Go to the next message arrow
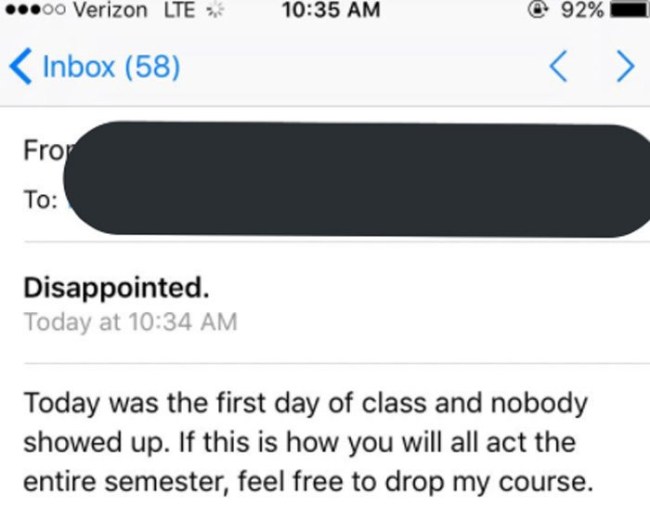Image resolution: width=650 pixels, height=507 pixels. (625, 67)
